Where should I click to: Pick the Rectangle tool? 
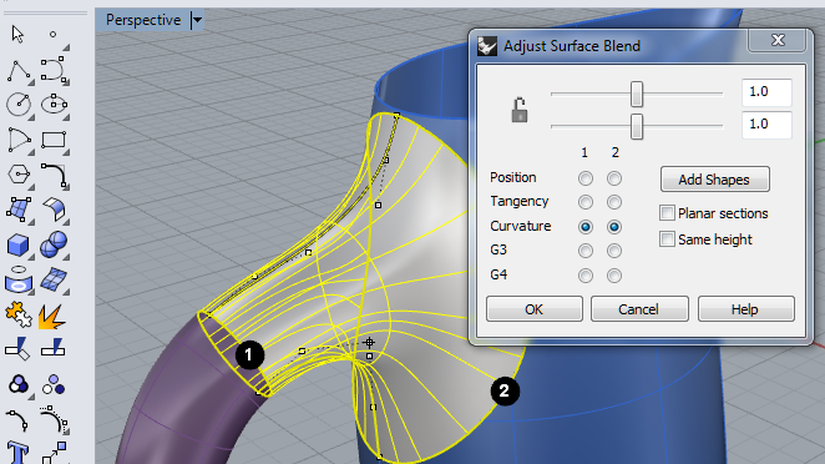[x=54, y=140]
